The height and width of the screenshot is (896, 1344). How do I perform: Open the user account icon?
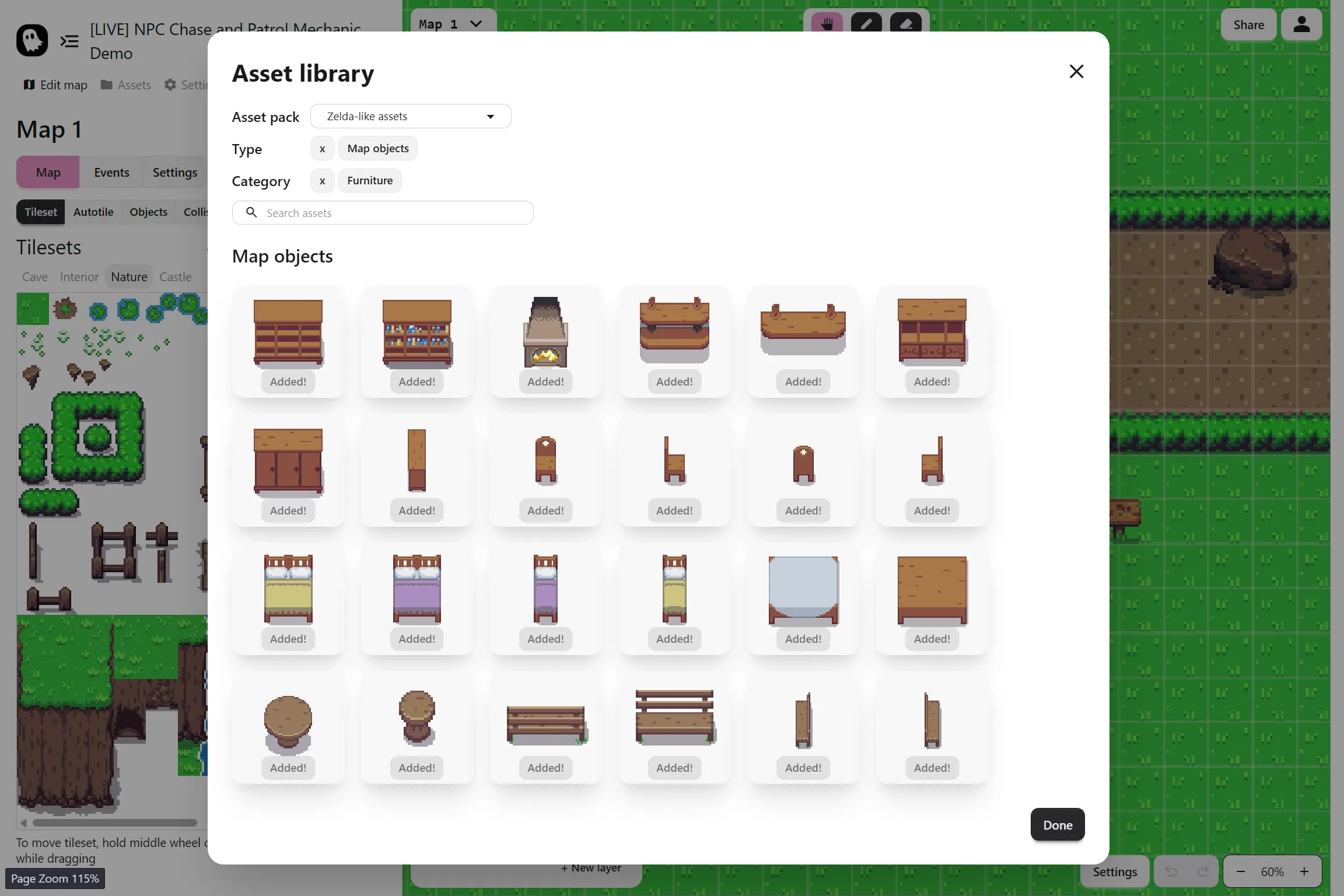pyautogui.click(x=1301, y=25)
